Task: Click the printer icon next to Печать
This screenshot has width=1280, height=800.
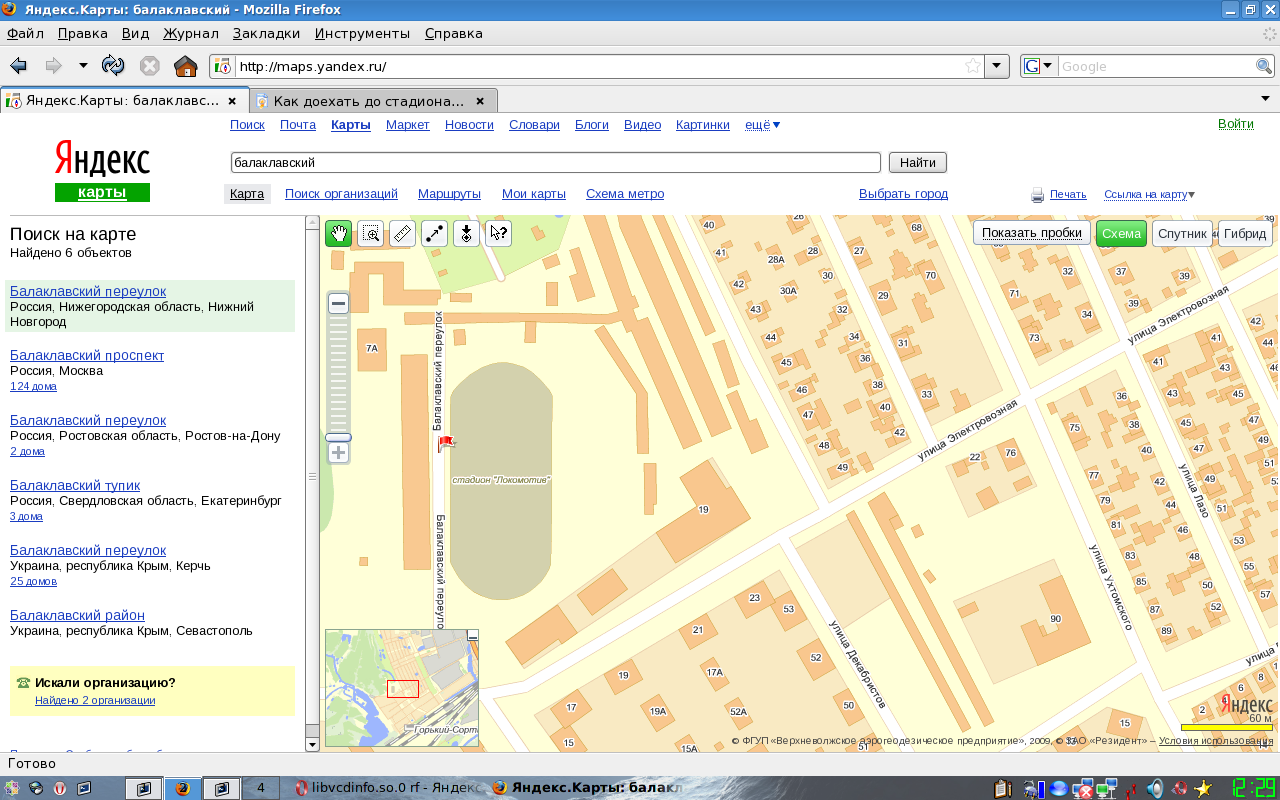Action: click(x=1038, y=195)
